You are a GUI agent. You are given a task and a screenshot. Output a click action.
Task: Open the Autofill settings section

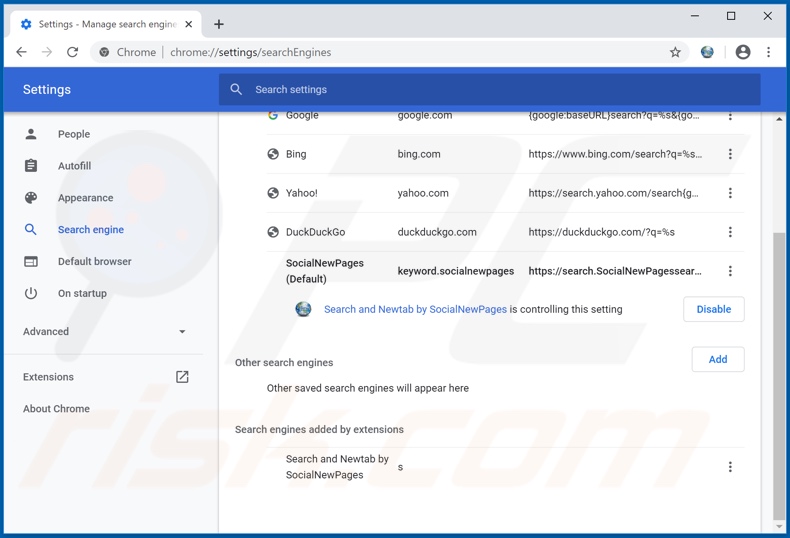tap(75, 166)
